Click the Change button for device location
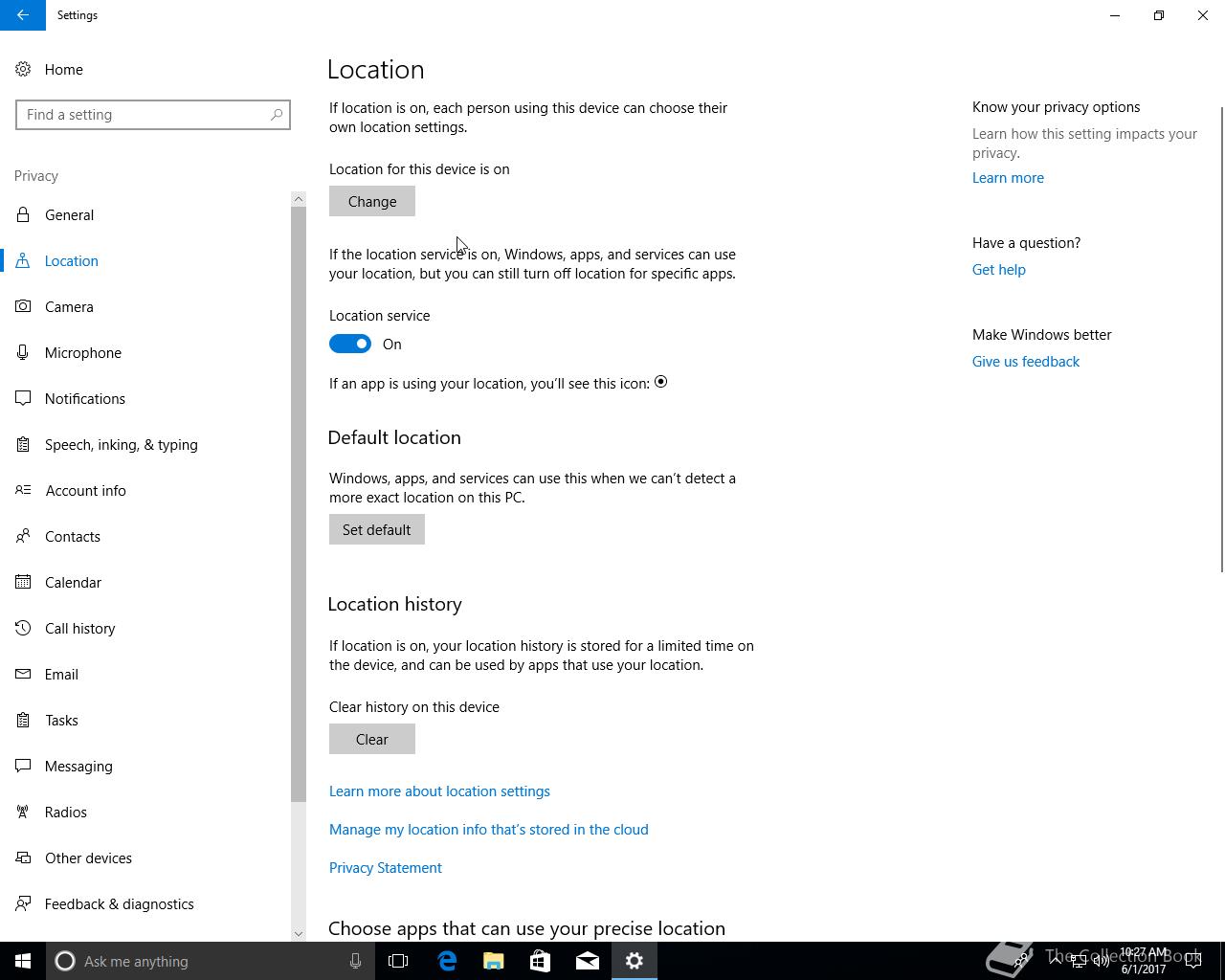Screen dimensions: 1225x980 click(x=372, y=202)
